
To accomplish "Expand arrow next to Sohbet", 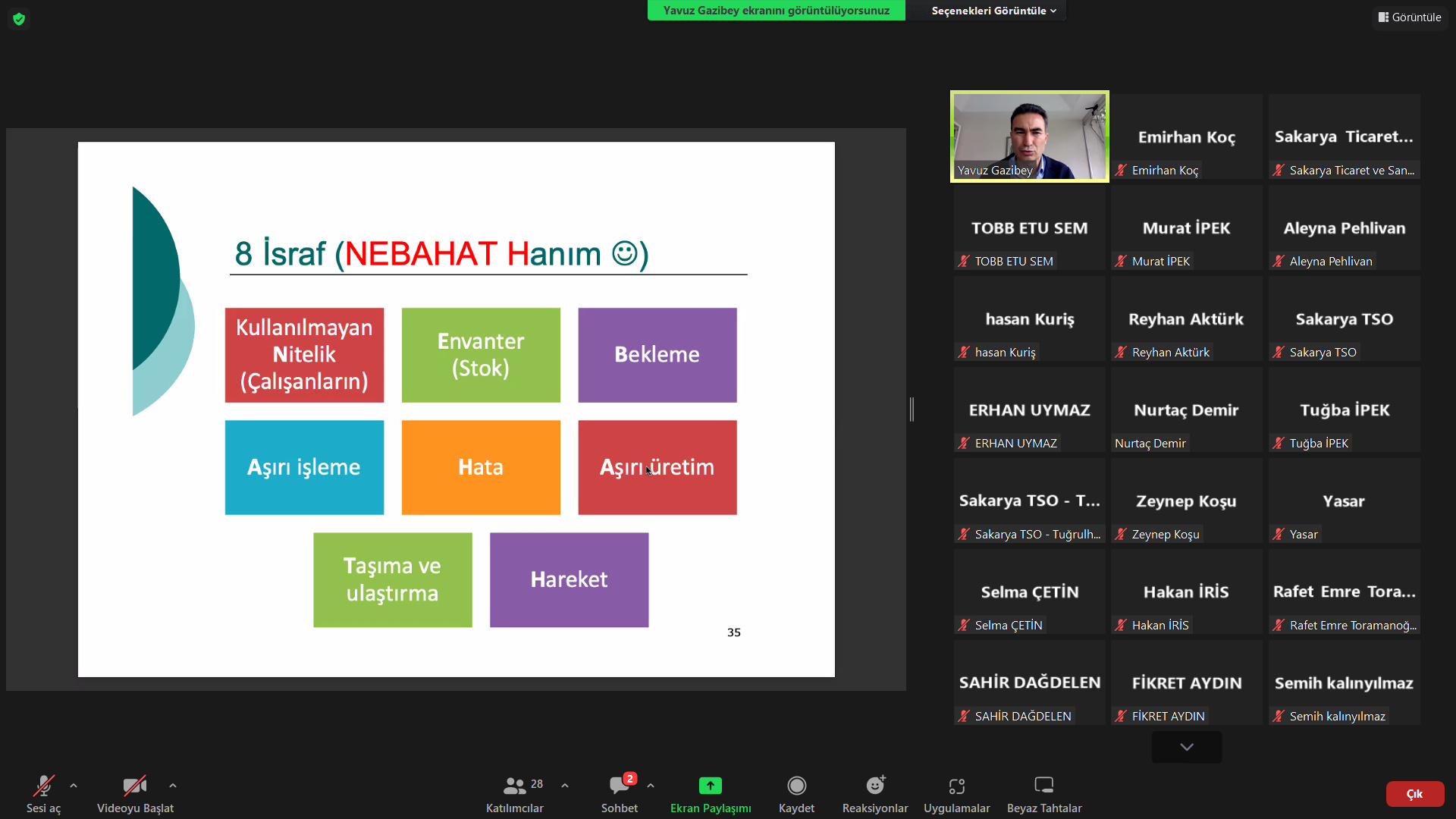I will (651, 786).
